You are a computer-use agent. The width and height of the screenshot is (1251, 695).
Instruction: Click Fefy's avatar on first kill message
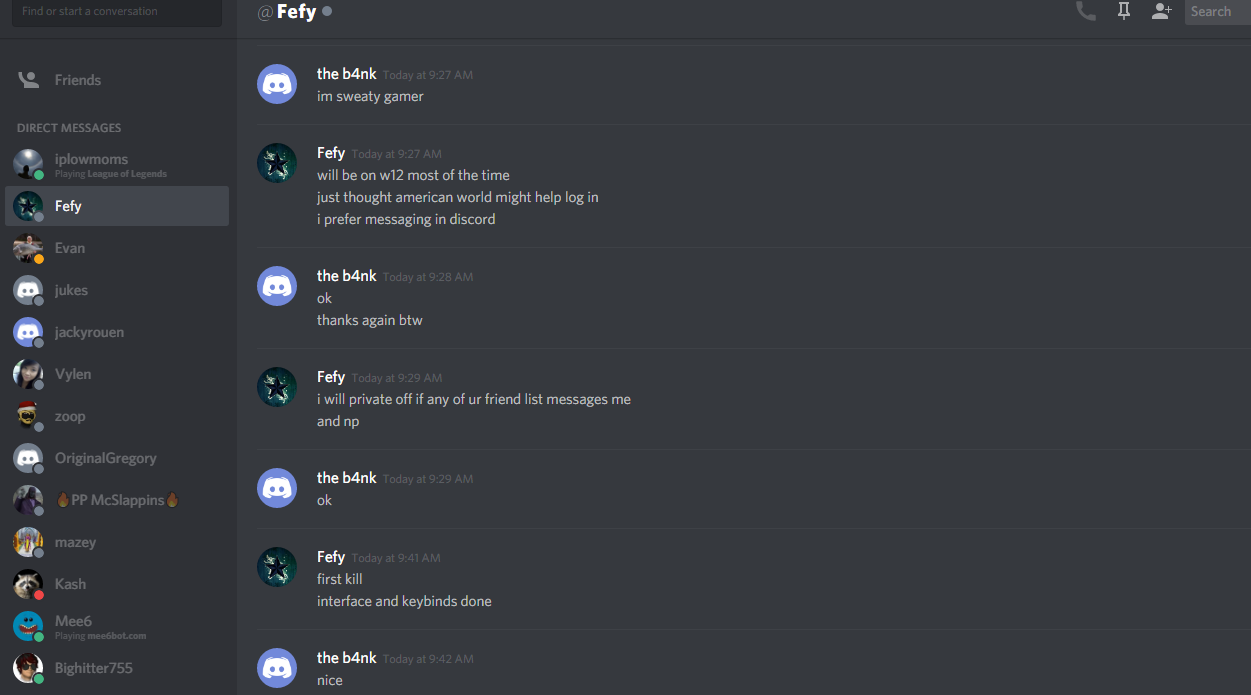[277, 567]
